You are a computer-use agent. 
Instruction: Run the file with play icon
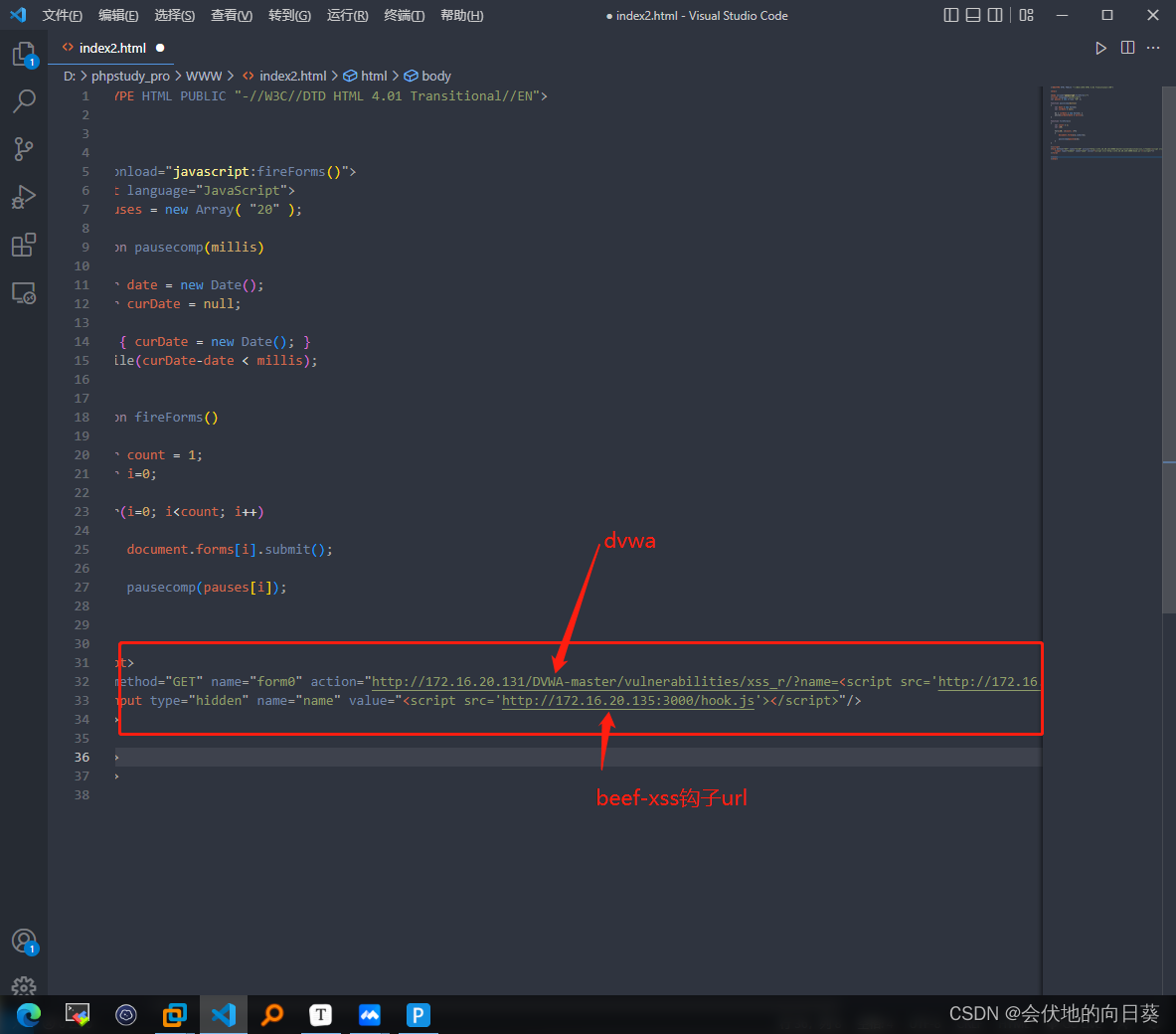pyautogui.click(x=1100, y=48)
